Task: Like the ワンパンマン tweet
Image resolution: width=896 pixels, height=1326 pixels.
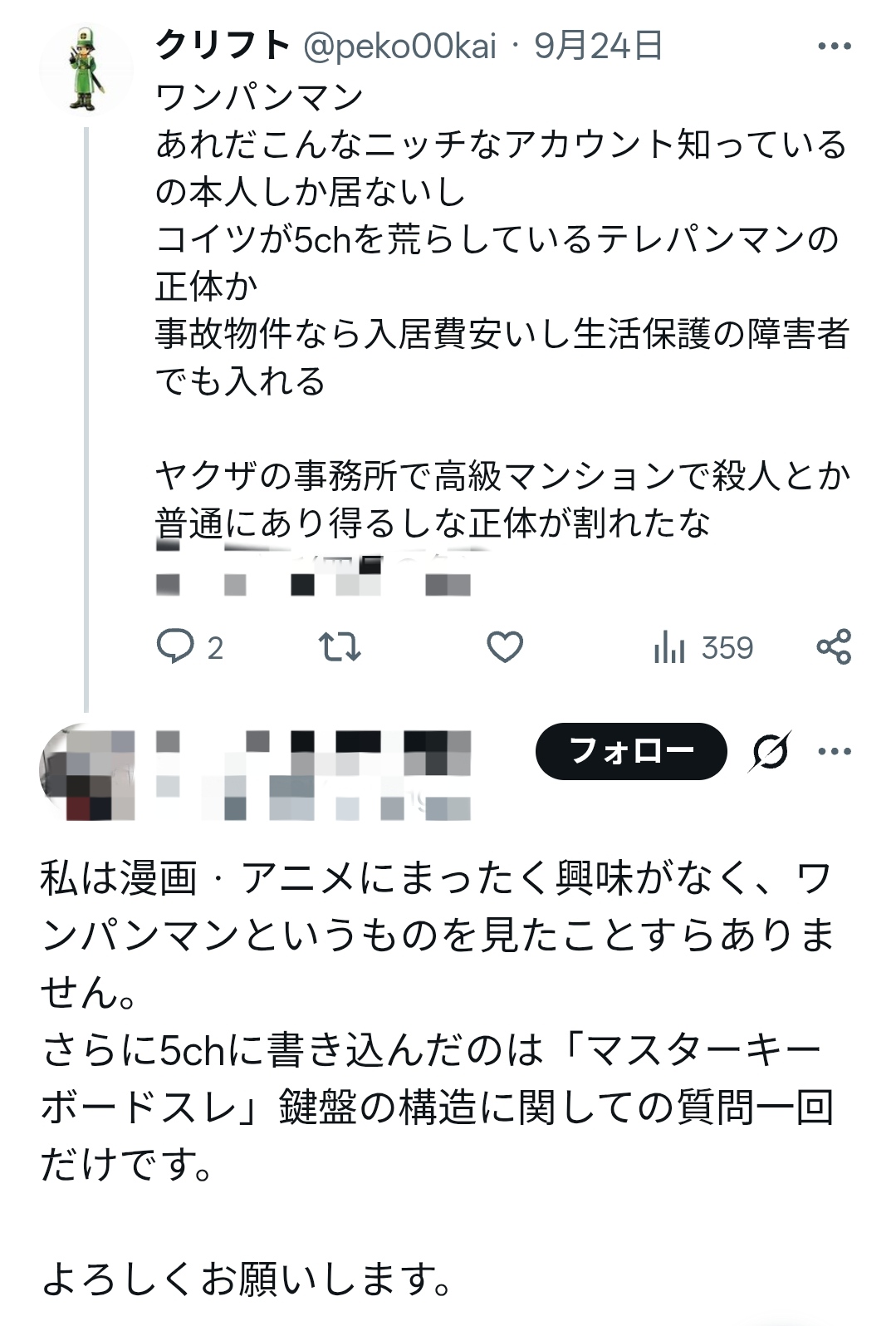Action: (x=504, y=647)
